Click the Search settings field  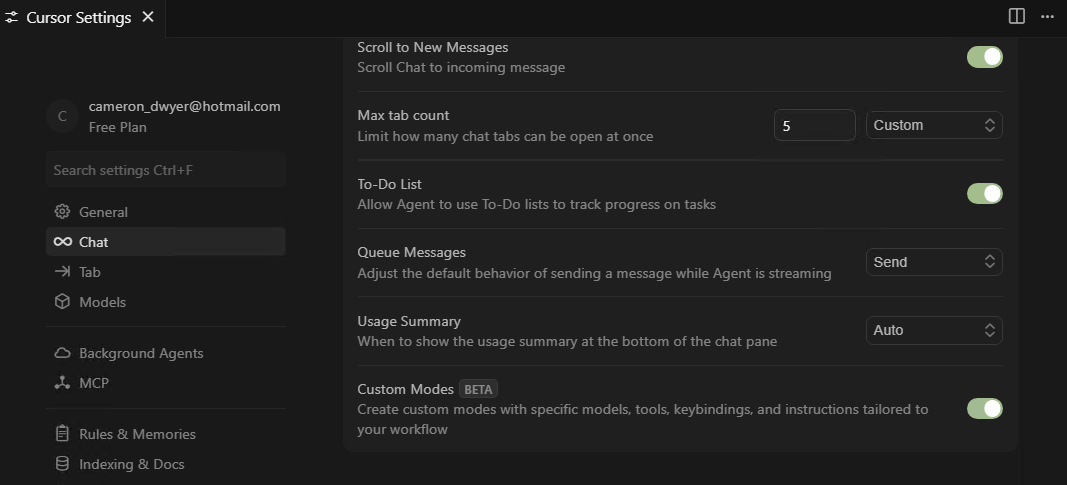[x=165, y=170]
